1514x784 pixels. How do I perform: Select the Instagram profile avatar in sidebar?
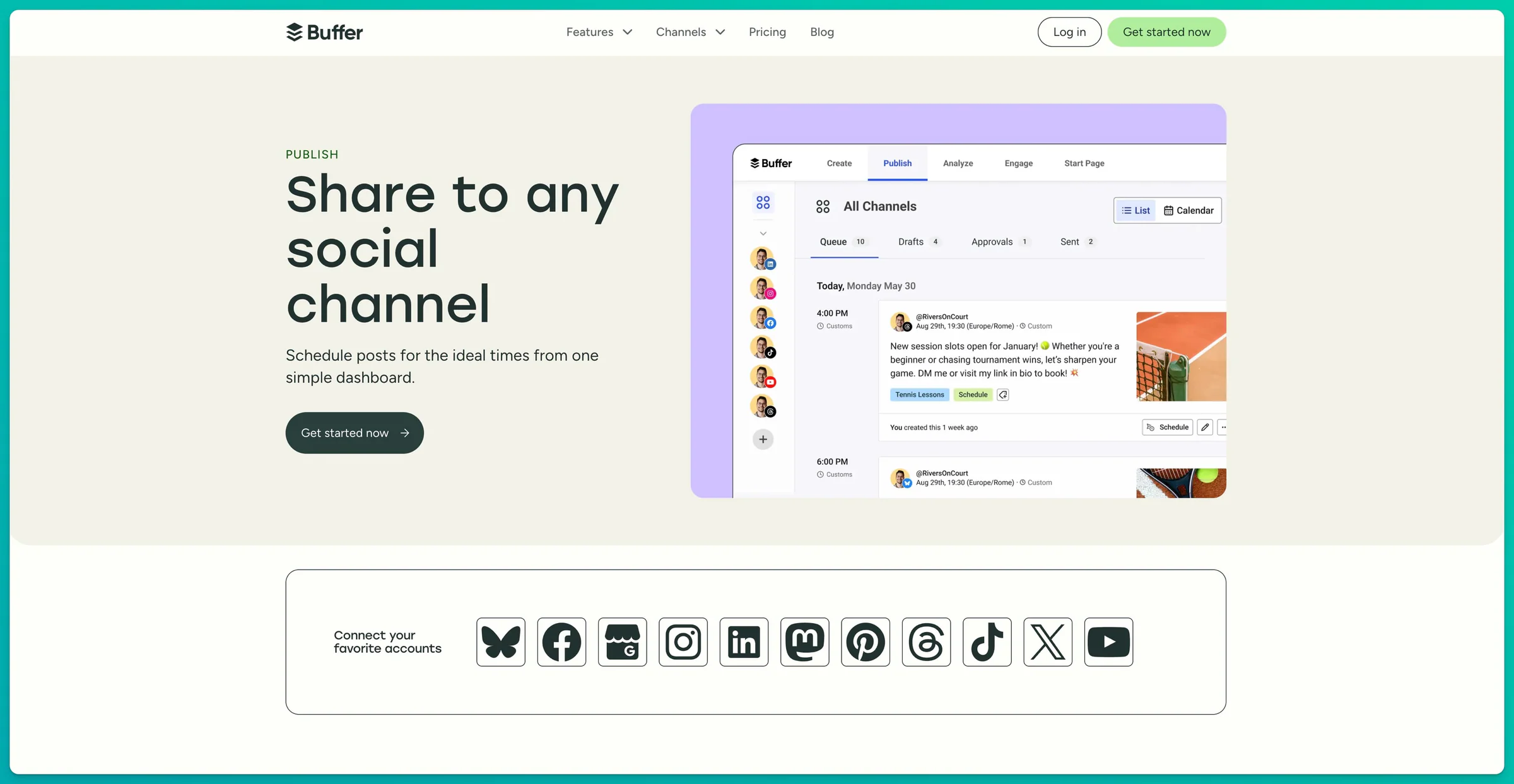[x=763, y=288]
